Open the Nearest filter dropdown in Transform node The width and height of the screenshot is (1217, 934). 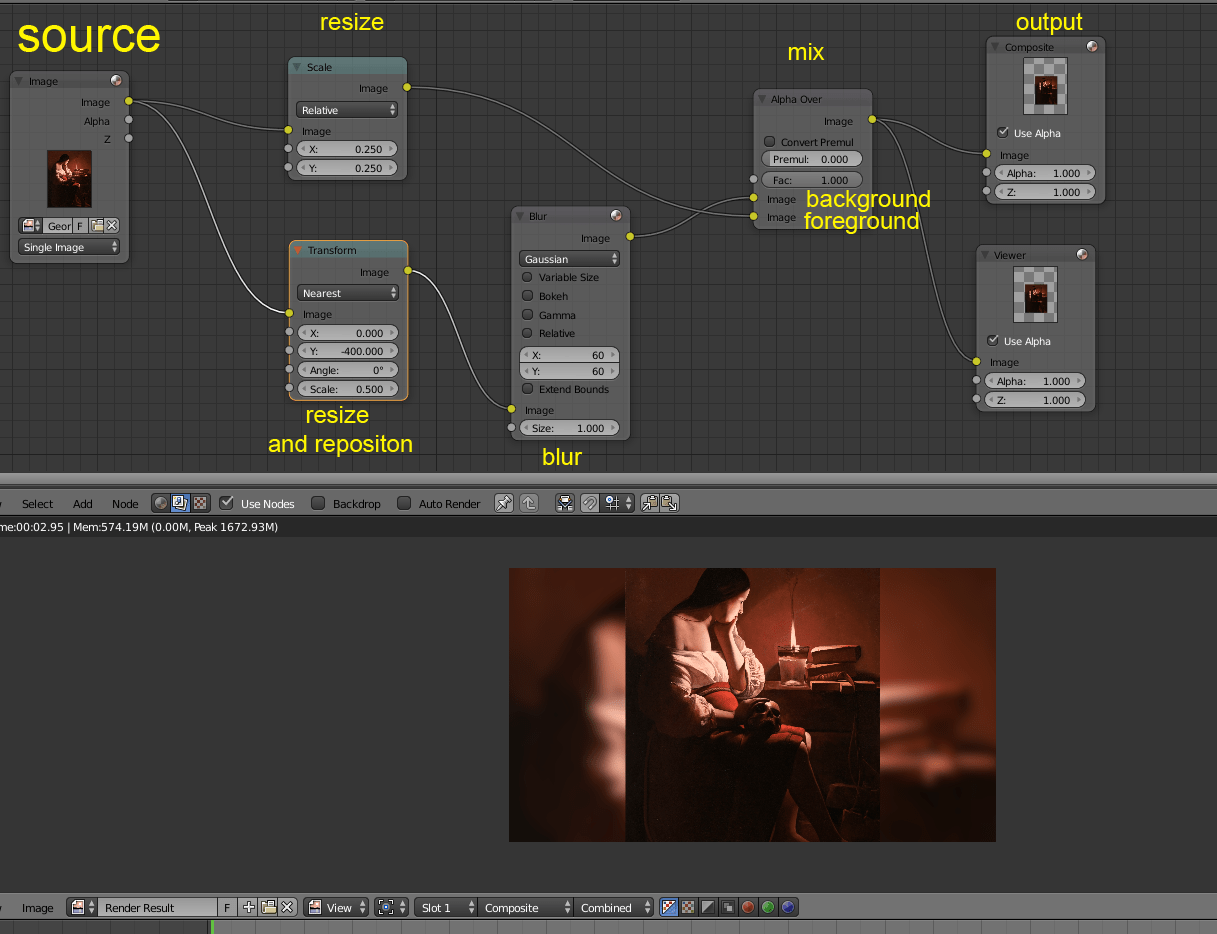pyautogui.click(x=349, y=293)
